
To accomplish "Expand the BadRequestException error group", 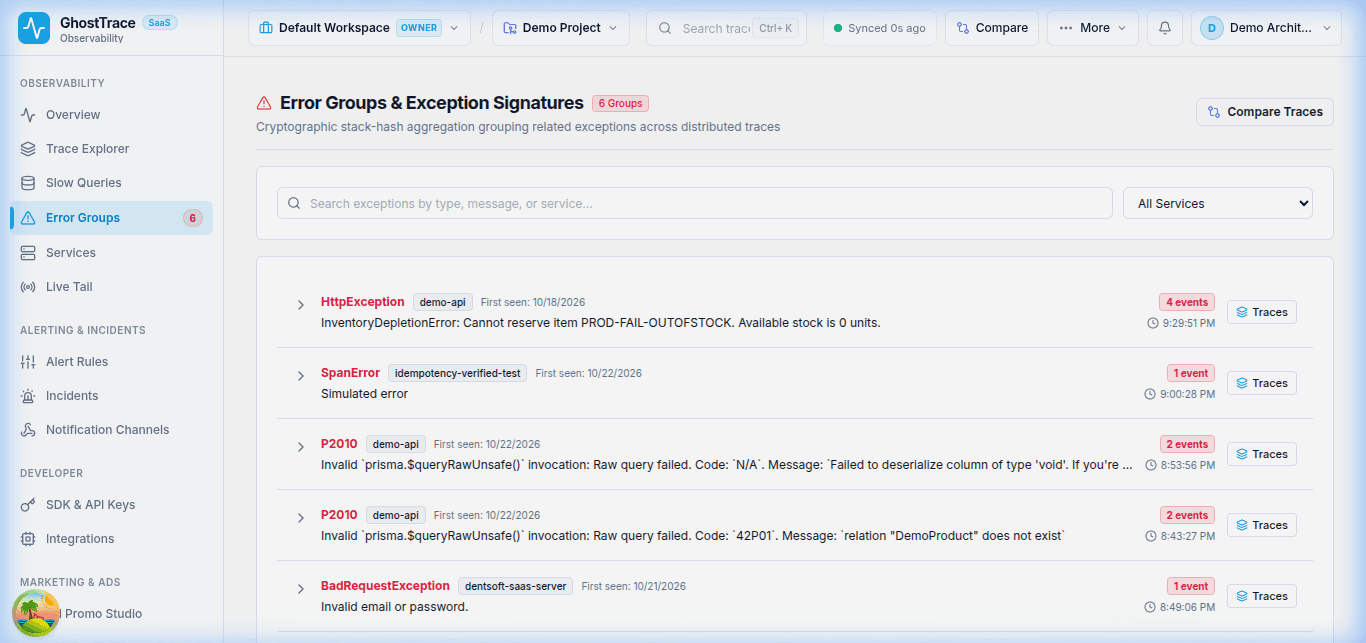I will point(301,589).
